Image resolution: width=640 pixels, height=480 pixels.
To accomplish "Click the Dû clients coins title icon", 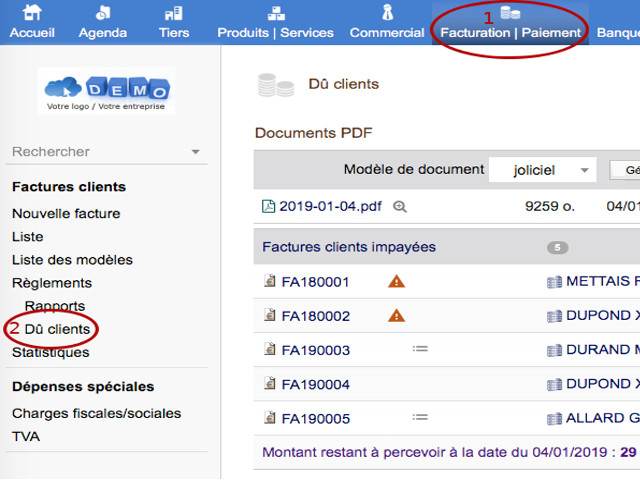I will (x=276, y=85).
